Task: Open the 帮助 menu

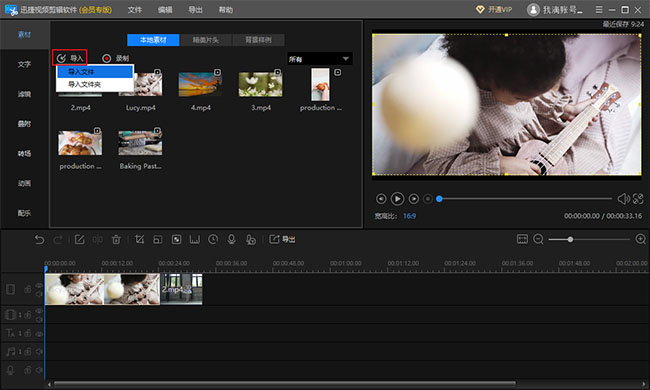Action: [x=226, y=10]
